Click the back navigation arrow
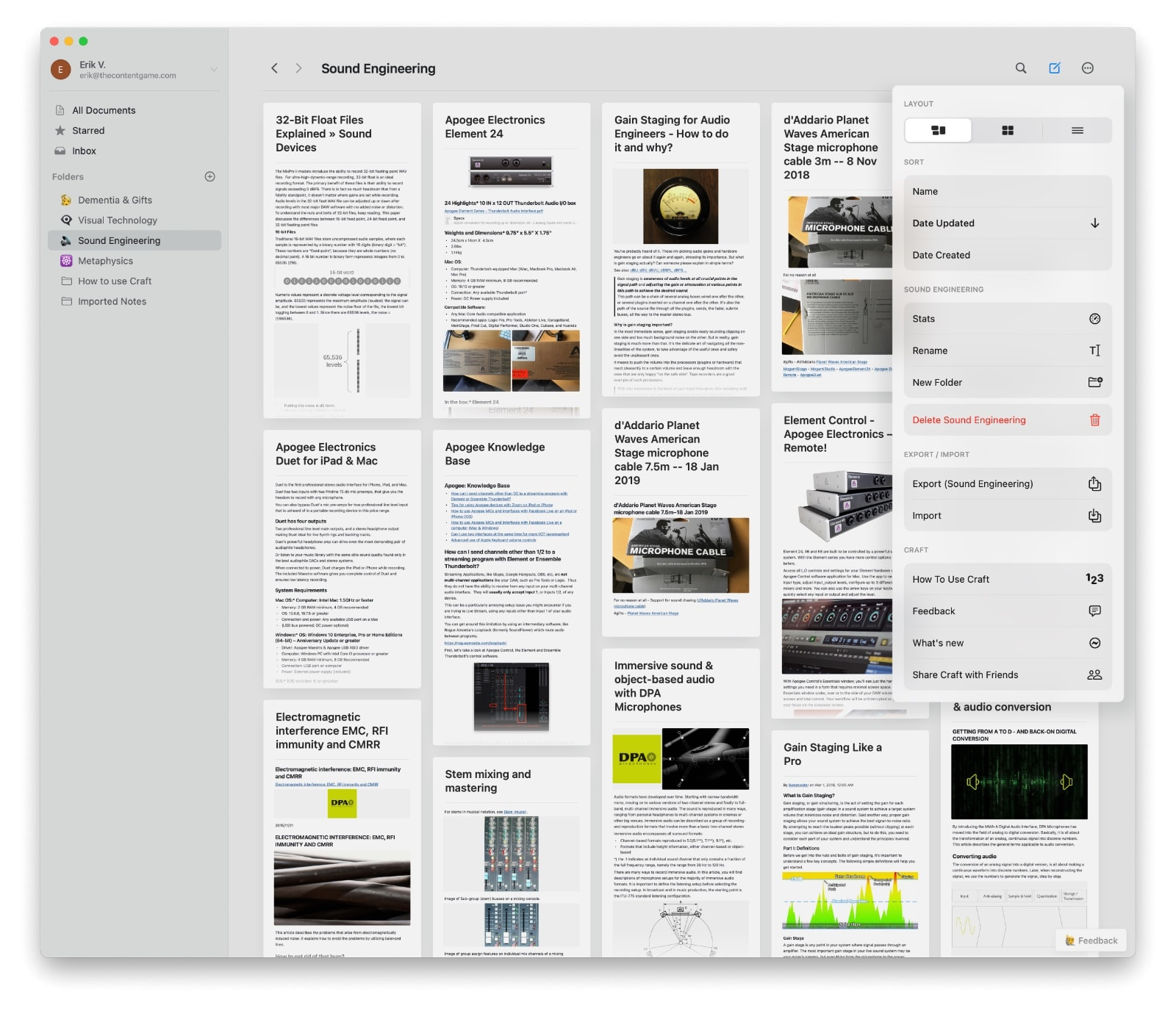Image resolution: width=1176 pixels, height=1011 pixels. click(274, 68)
